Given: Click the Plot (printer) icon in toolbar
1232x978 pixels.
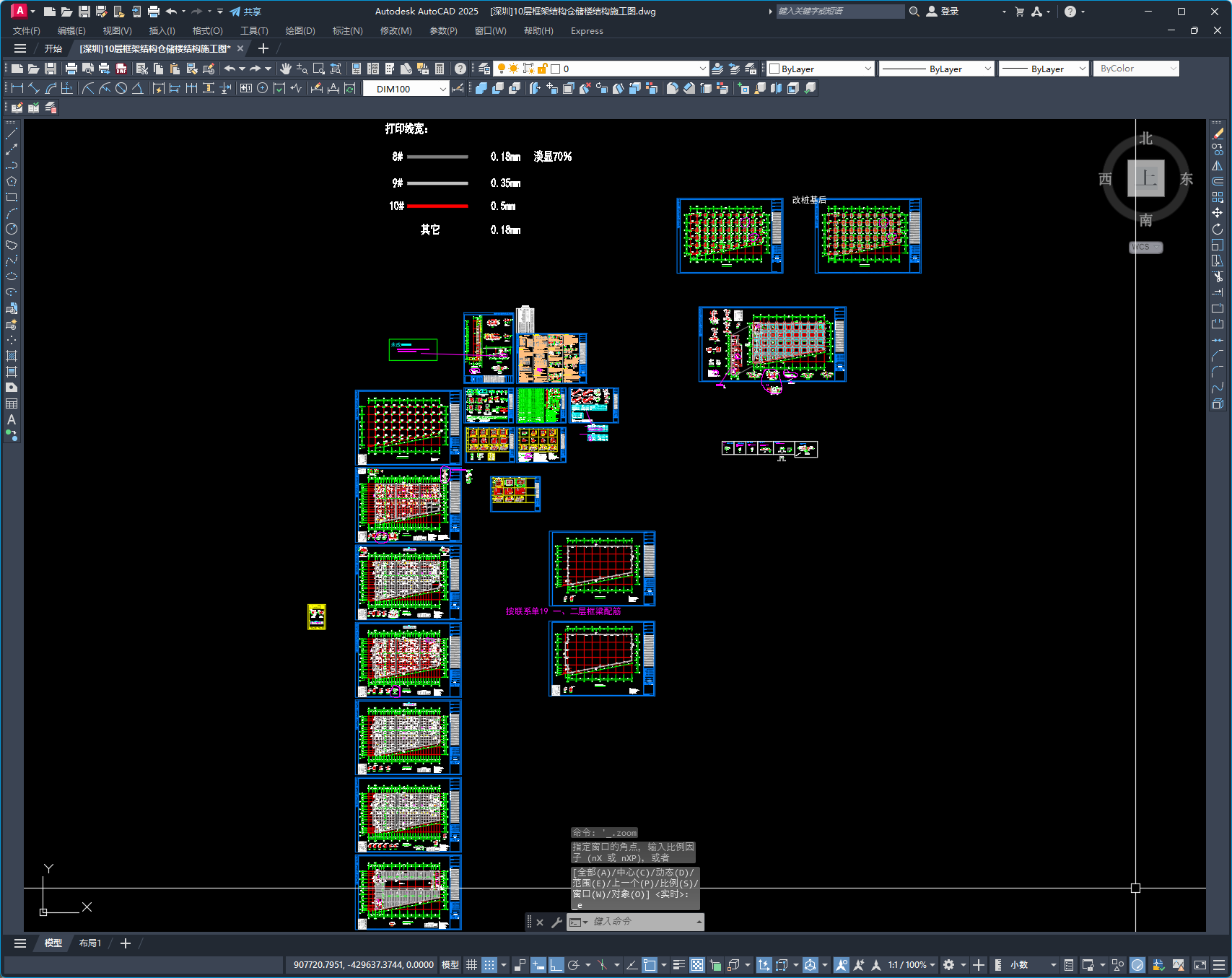Looking at the screenshot, I should tap(71, 69).
